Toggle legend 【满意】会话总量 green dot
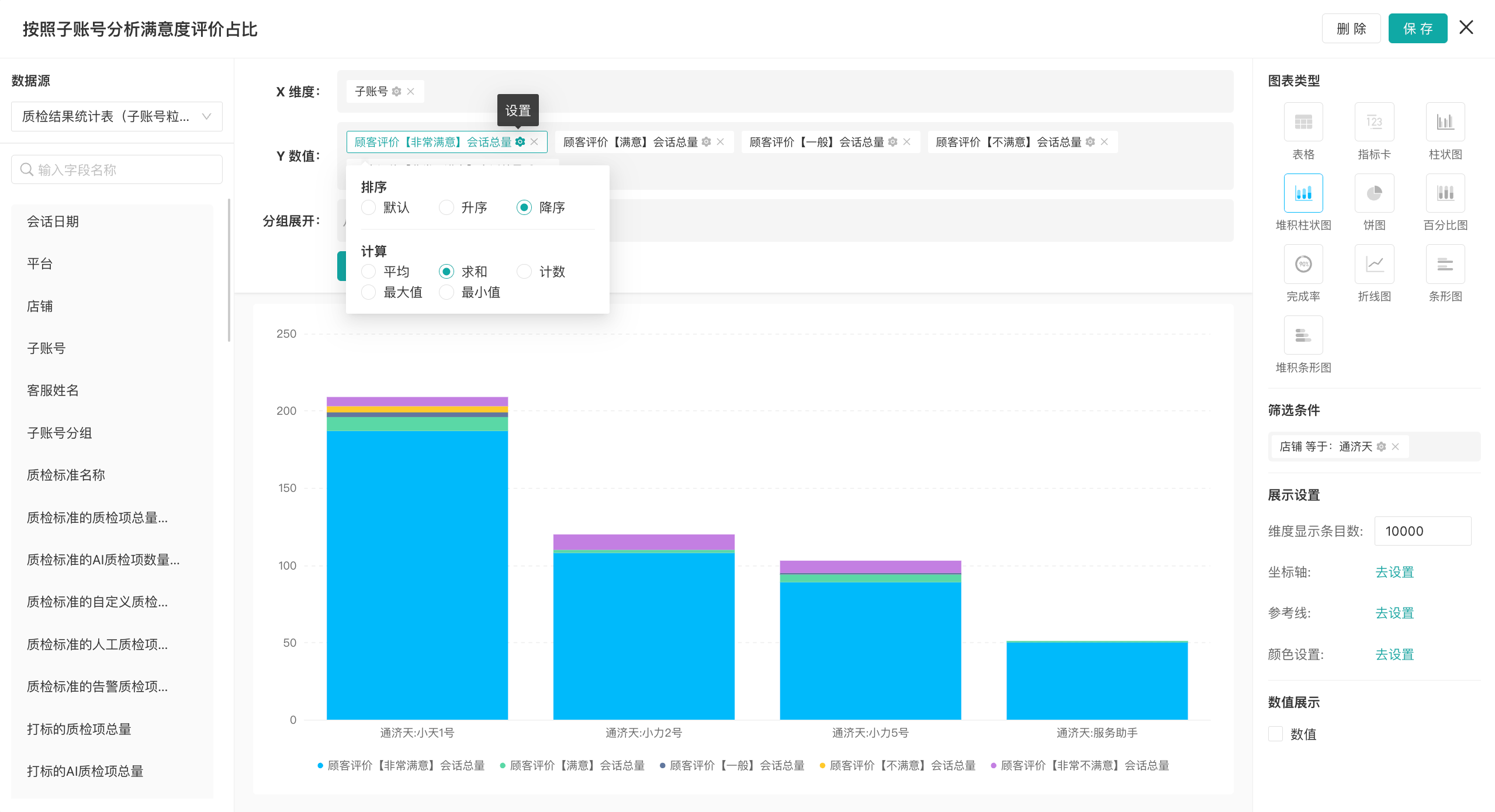 (x=503, y=766)
